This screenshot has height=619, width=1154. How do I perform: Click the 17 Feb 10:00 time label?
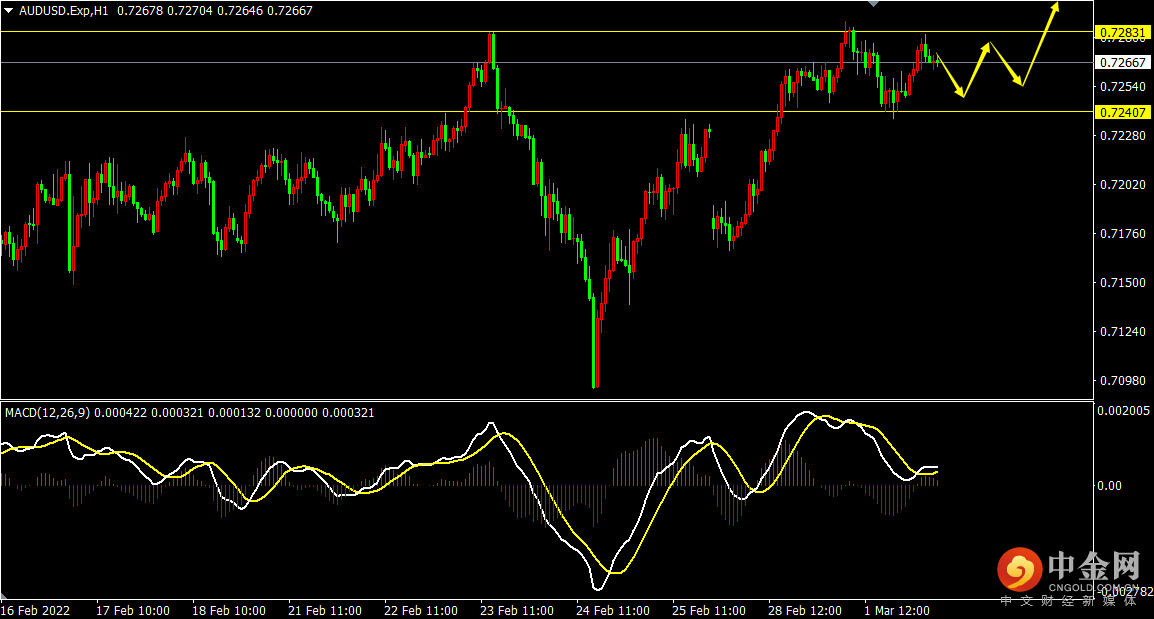133,611
